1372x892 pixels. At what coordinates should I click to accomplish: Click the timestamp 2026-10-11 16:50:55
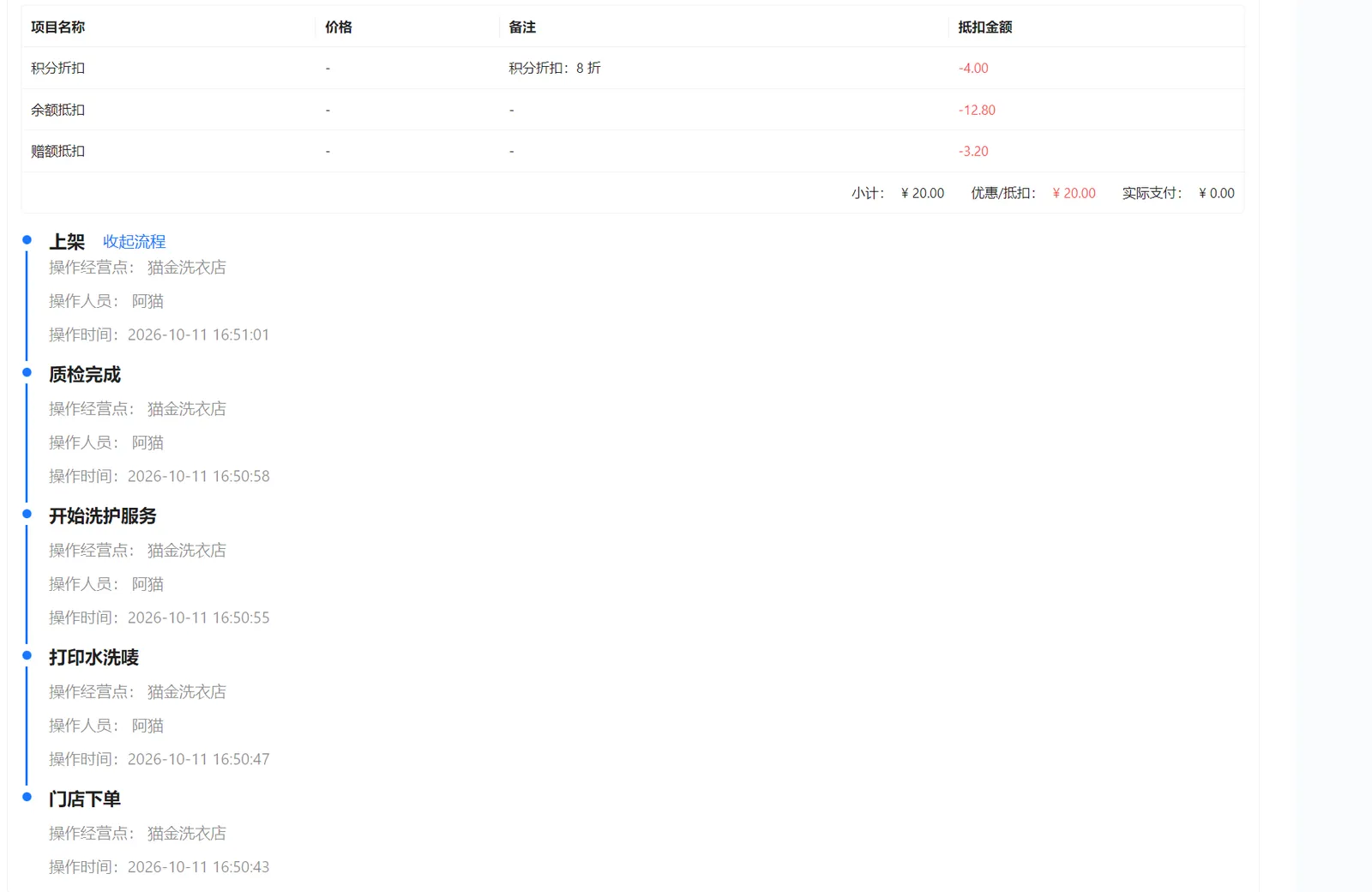click(x=198, y=618)
